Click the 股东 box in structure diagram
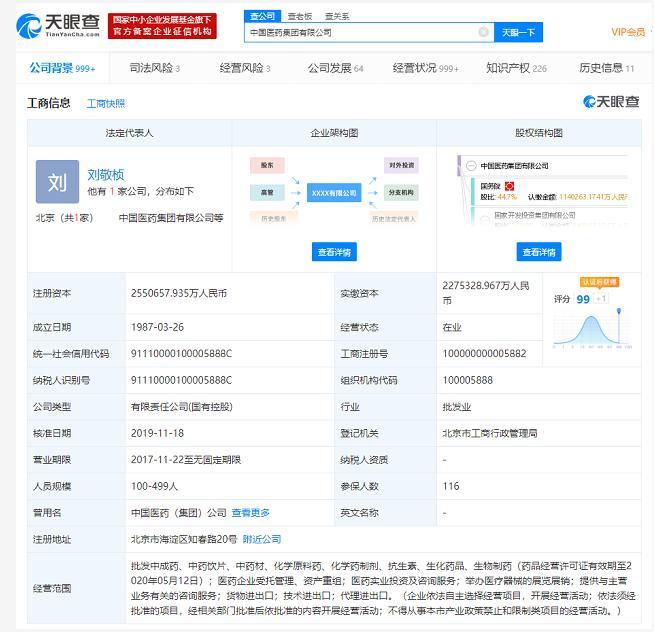Image resolution: width=654 pixels, height=632 pixels. click(x=267, y=165)
